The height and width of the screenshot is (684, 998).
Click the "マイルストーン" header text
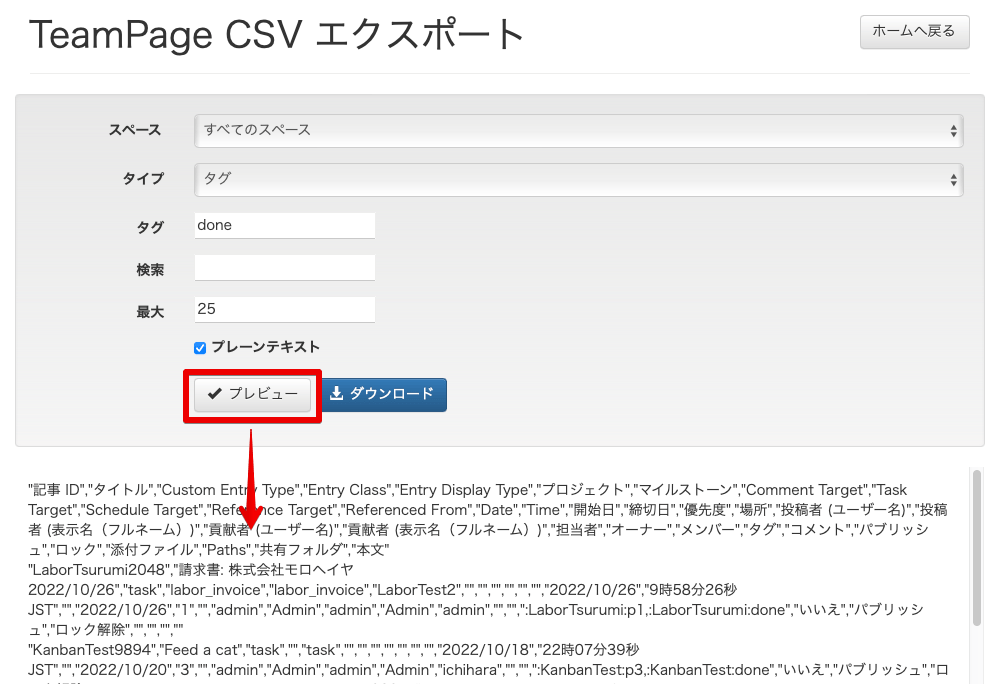[686, 490]
